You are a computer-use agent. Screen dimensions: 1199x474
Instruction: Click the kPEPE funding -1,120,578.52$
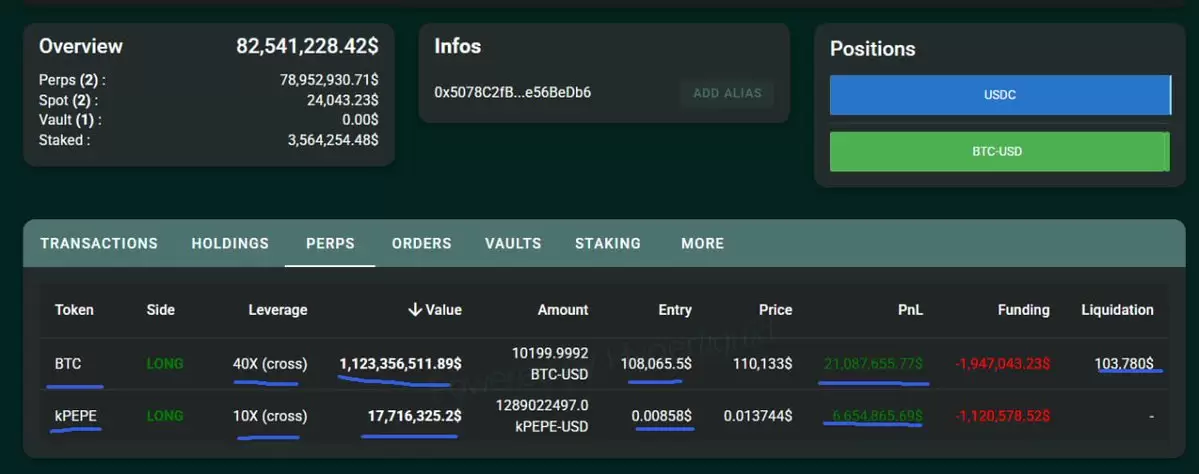tap(1002, 417)
